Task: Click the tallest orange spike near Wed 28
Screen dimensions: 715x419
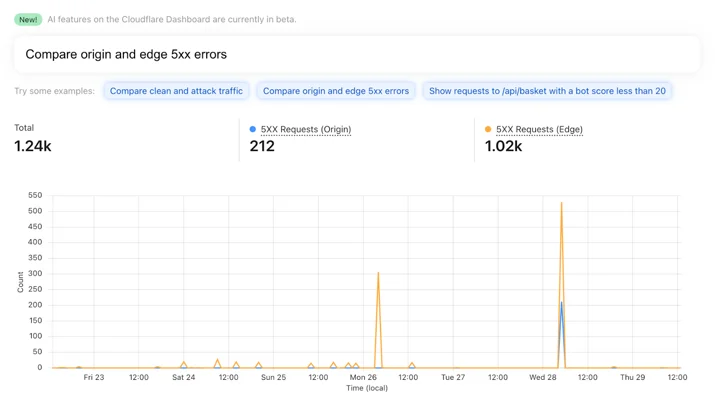Action: click(x=561, y=204)
